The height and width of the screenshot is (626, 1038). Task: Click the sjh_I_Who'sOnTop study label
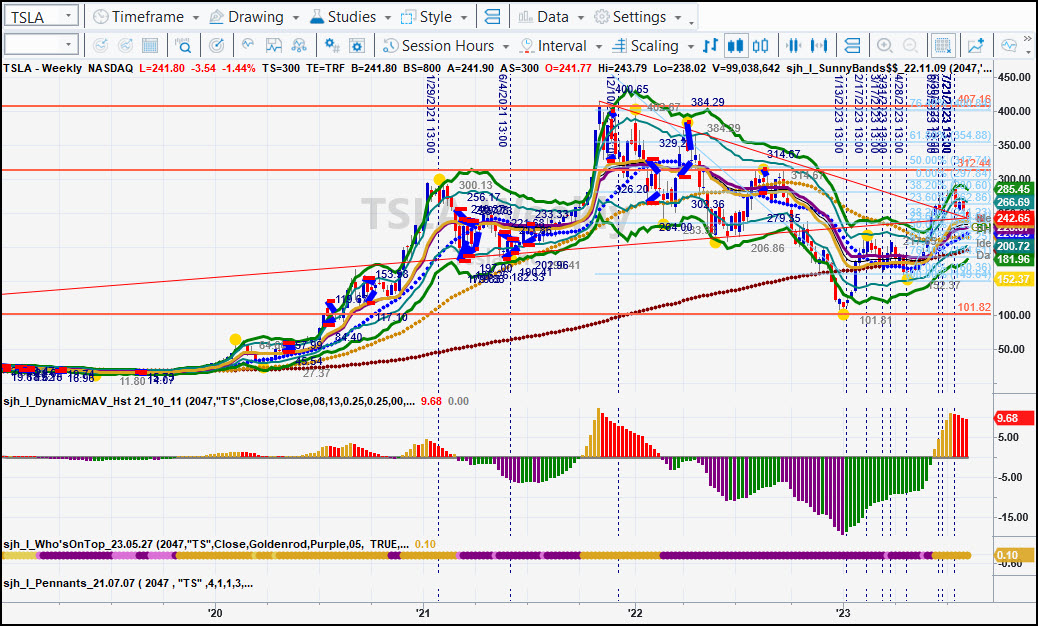pos(206,544)
